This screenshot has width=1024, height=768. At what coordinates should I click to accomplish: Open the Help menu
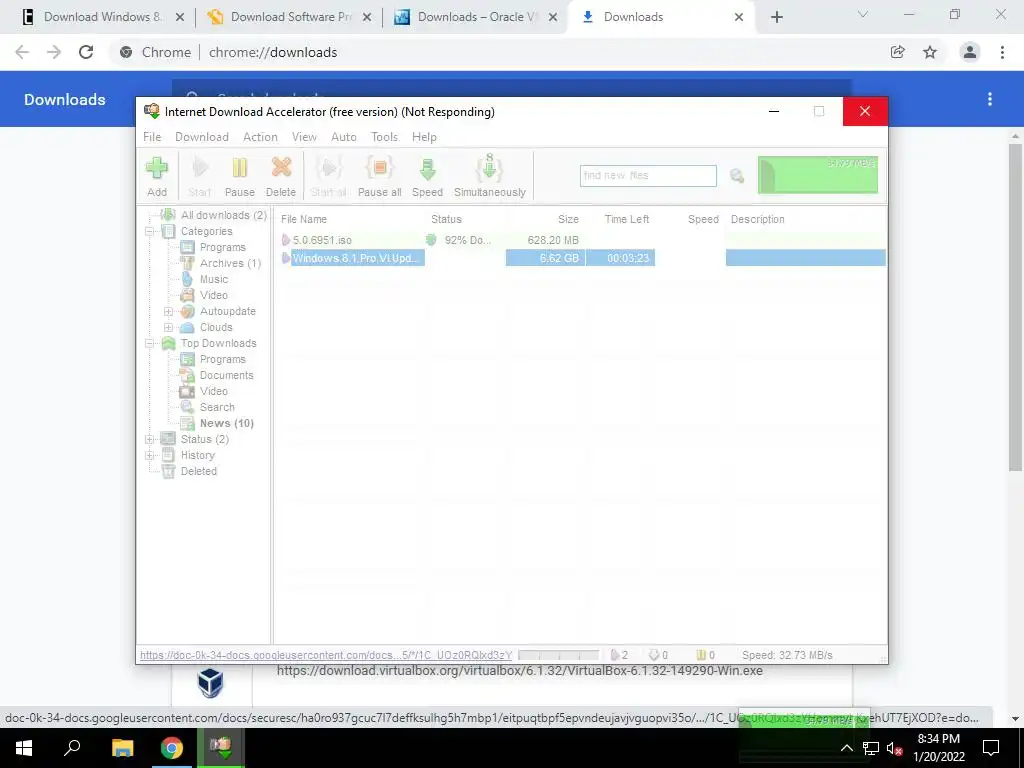tap(424, 136)
